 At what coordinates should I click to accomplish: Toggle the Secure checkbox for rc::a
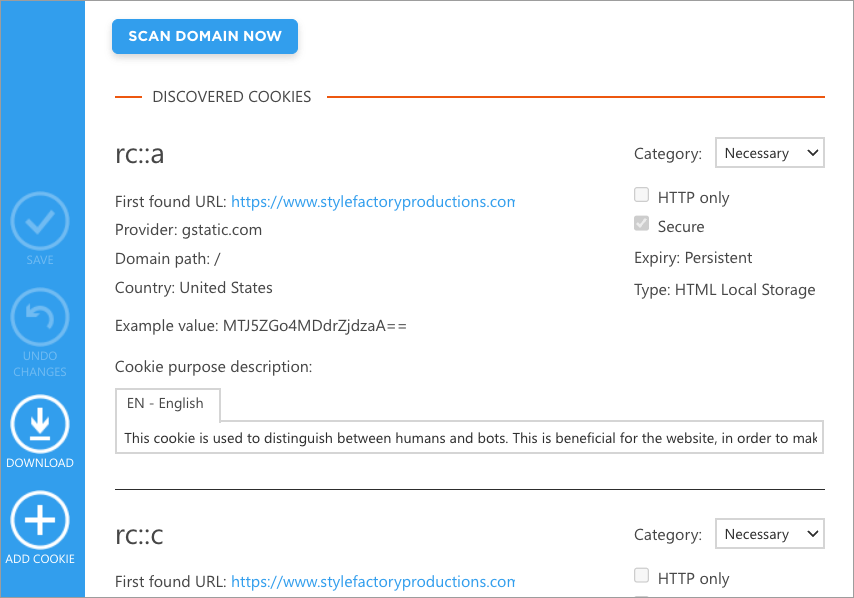point(641,225)
